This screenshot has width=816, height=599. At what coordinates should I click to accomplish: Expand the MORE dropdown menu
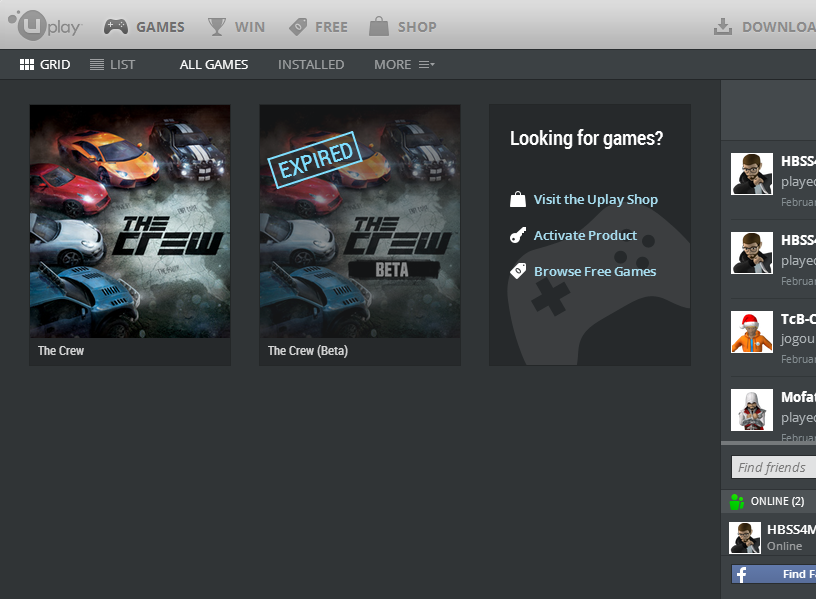(x=404, y=65)
